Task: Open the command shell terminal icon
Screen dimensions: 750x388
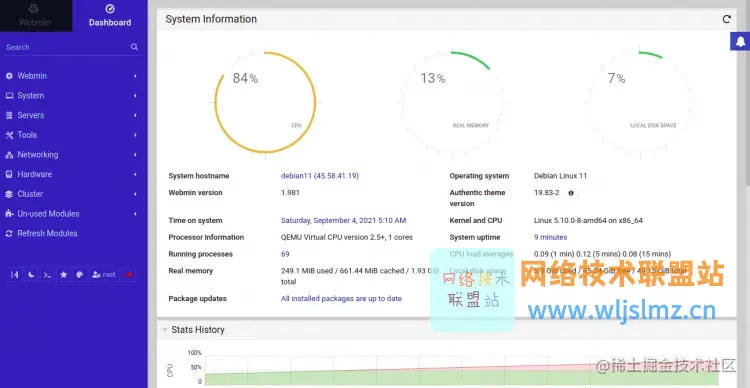Action: tap(47, 275)
